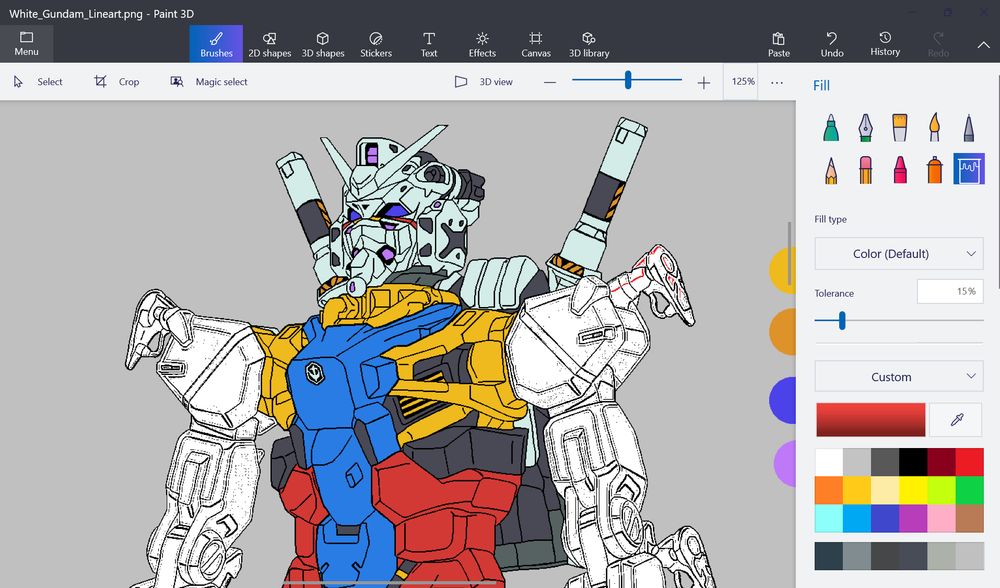The width and height of the screenshot is (1000, 588).
Task: Zoom out with the minus button
Action: pyautogui.click(x=550, y=82)
